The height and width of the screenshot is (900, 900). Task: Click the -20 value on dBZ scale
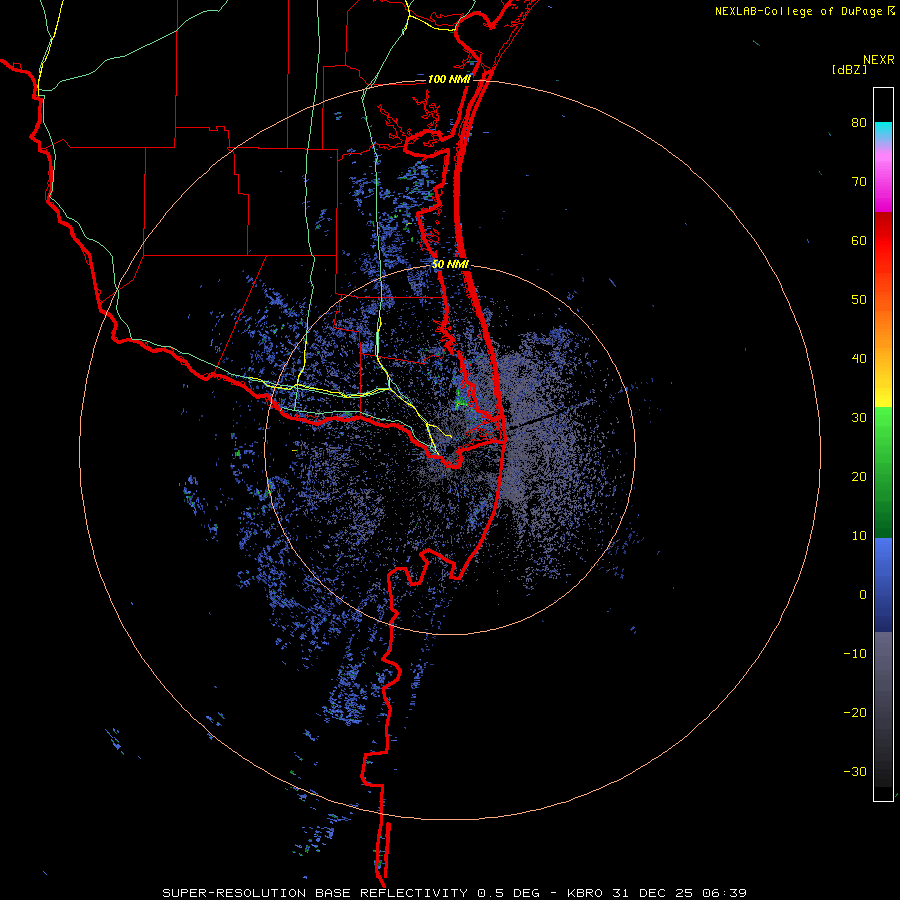point(855,713)
